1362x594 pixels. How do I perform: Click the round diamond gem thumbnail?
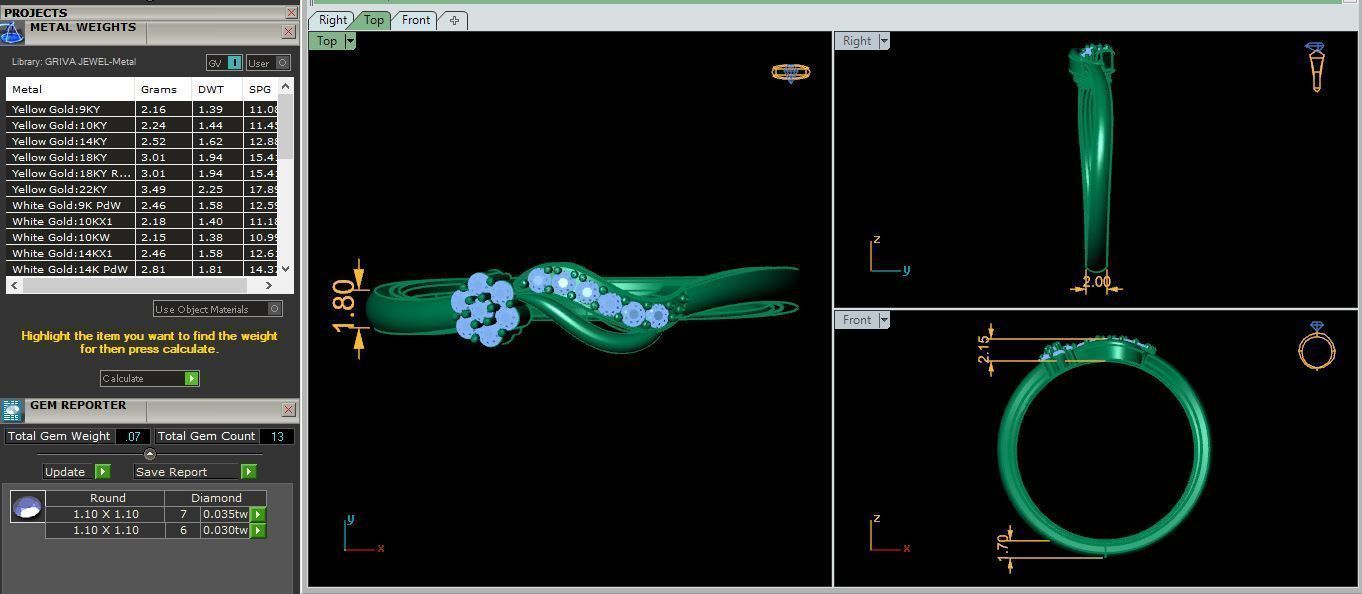point(27,507)
